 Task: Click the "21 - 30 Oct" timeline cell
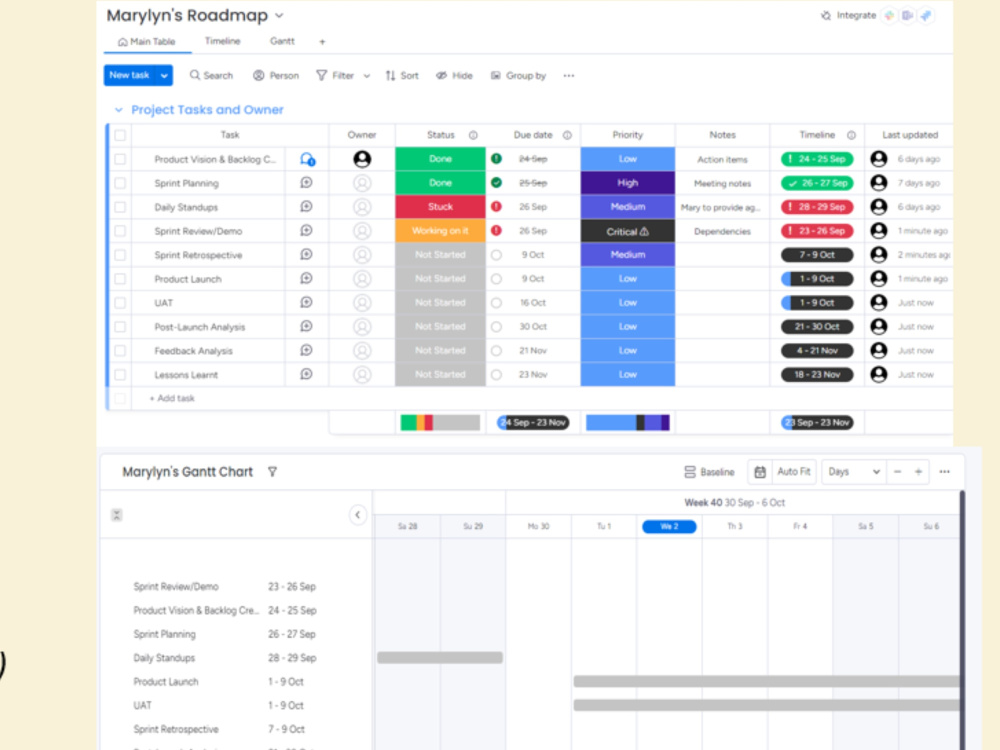tap(817, 327)
